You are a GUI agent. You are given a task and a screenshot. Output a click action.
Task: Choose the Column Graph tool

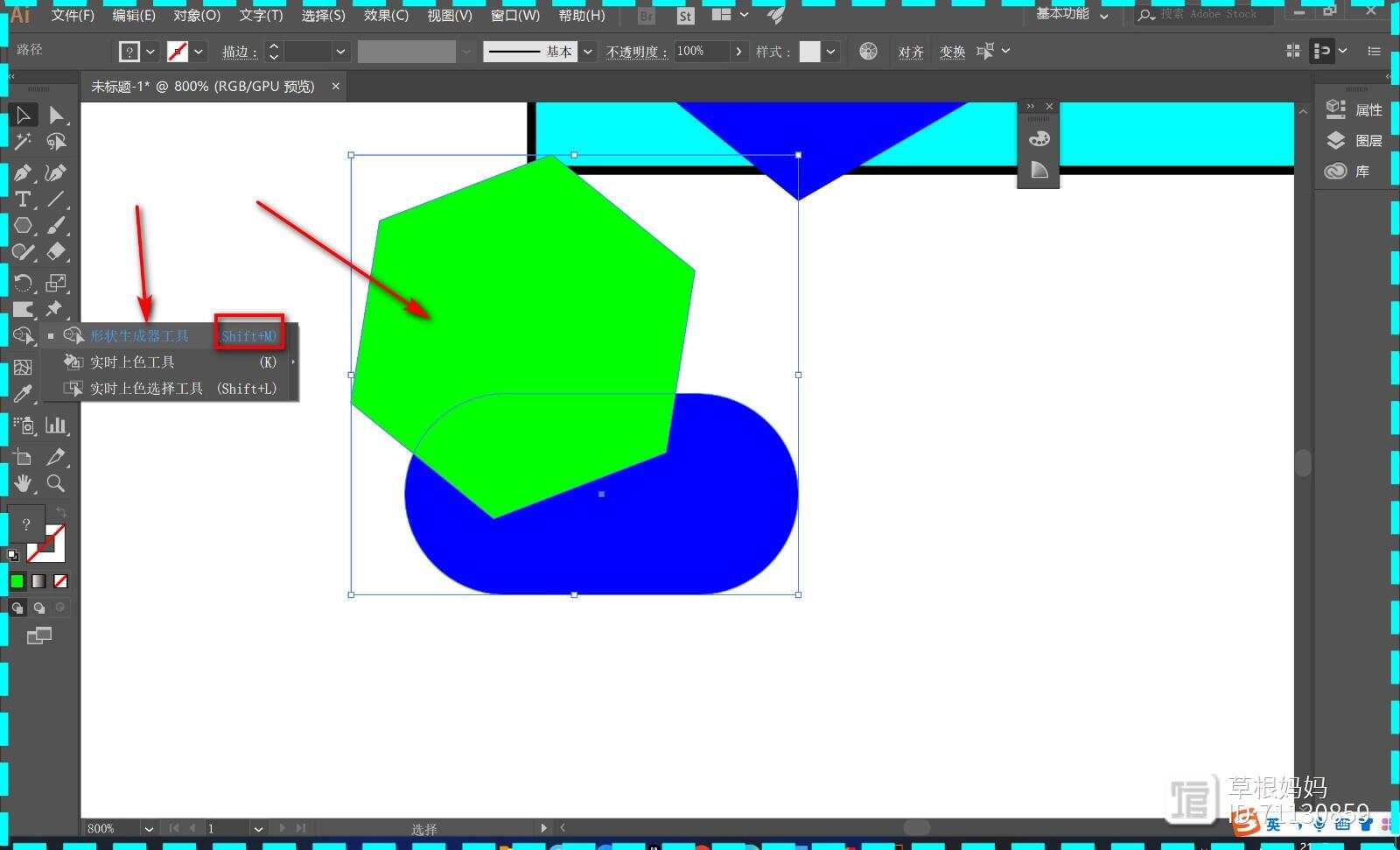[x=56, y=425]
